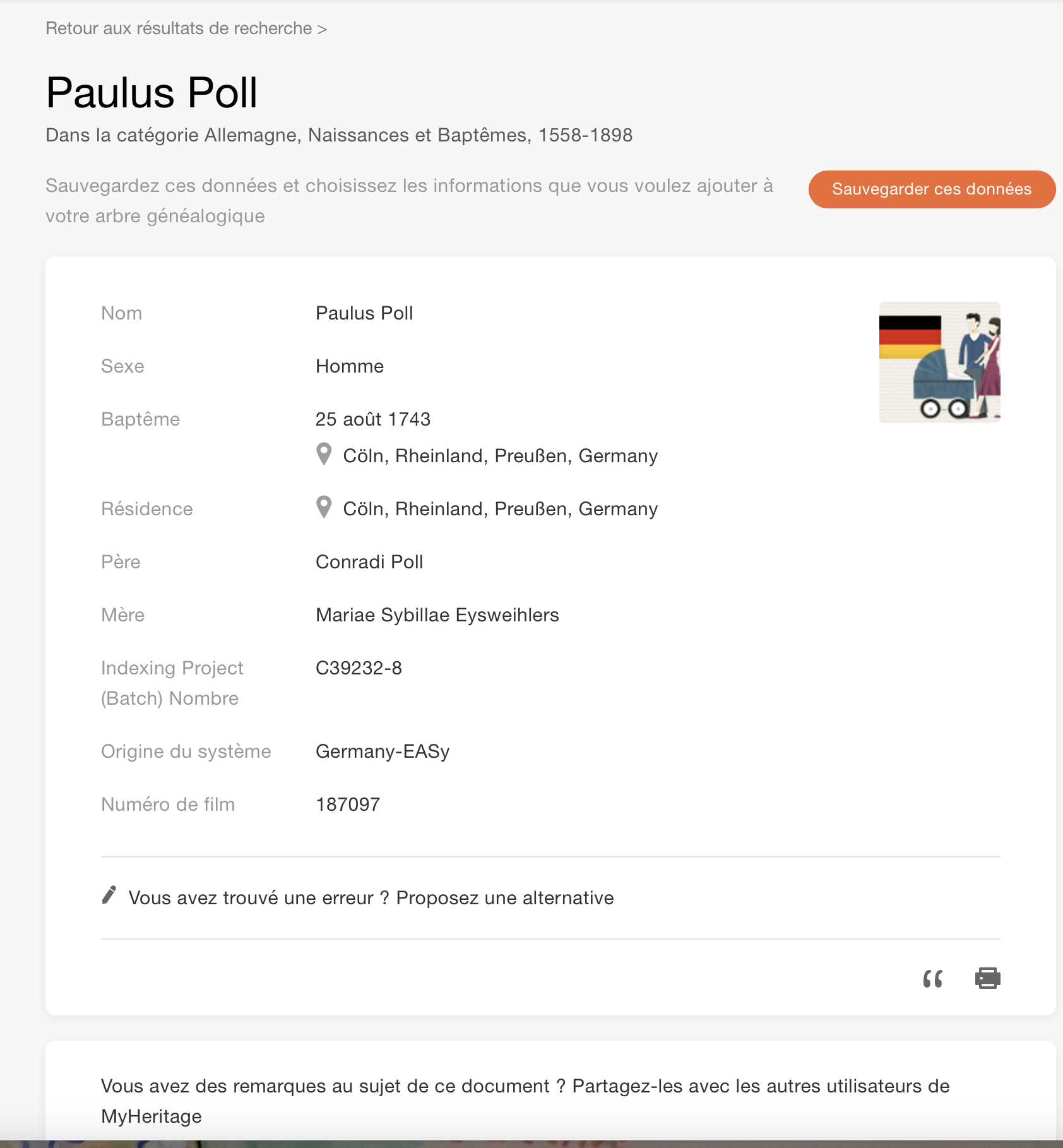Click the Paulus Poll page heading
Viewport: 1063px width, 1148px height.
point(151,93)
